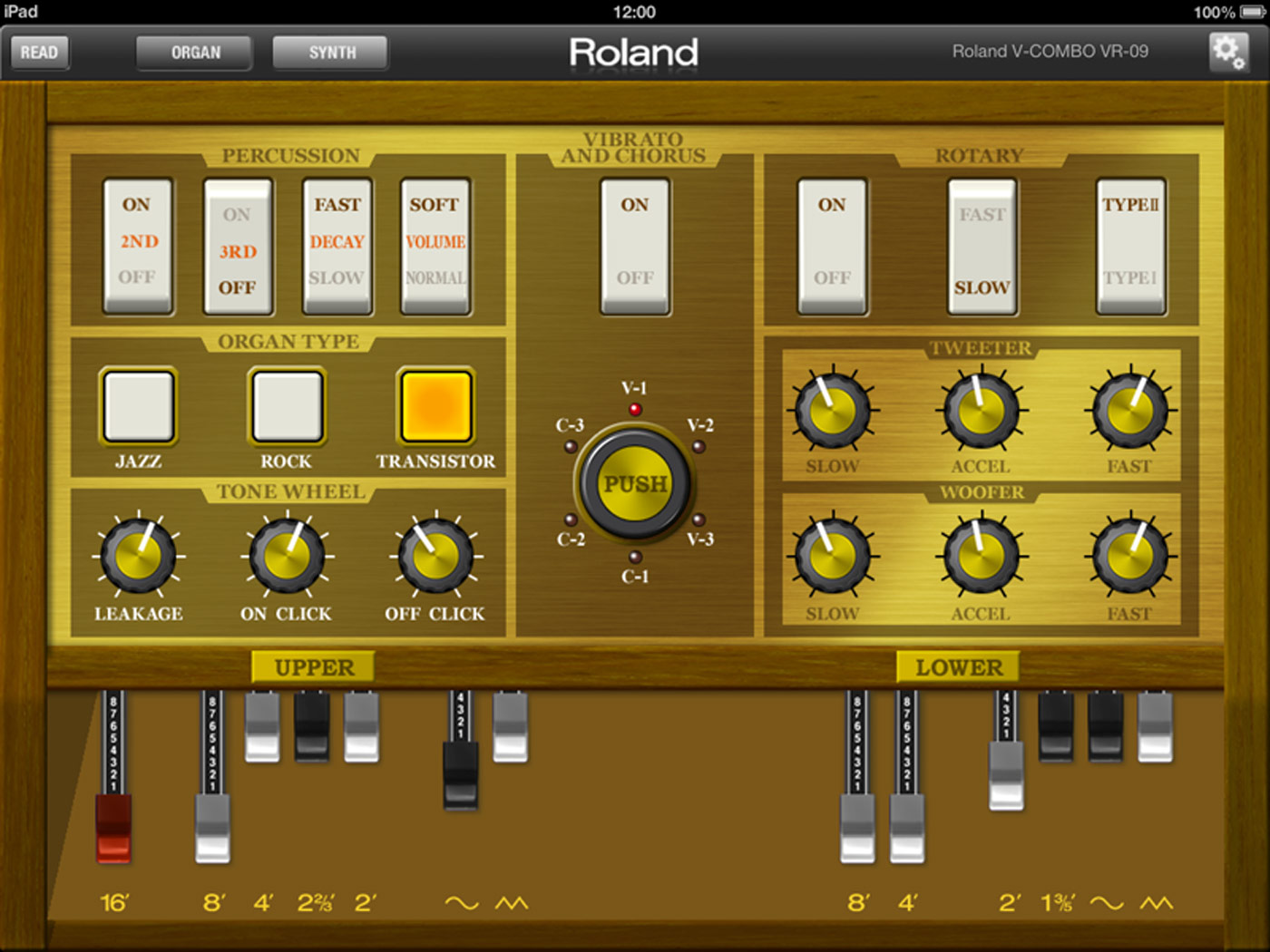The width and height of the screenshot is (1270, 952).
Task: Select the JAZZ organ type button
Action: [x=139, y=405]
